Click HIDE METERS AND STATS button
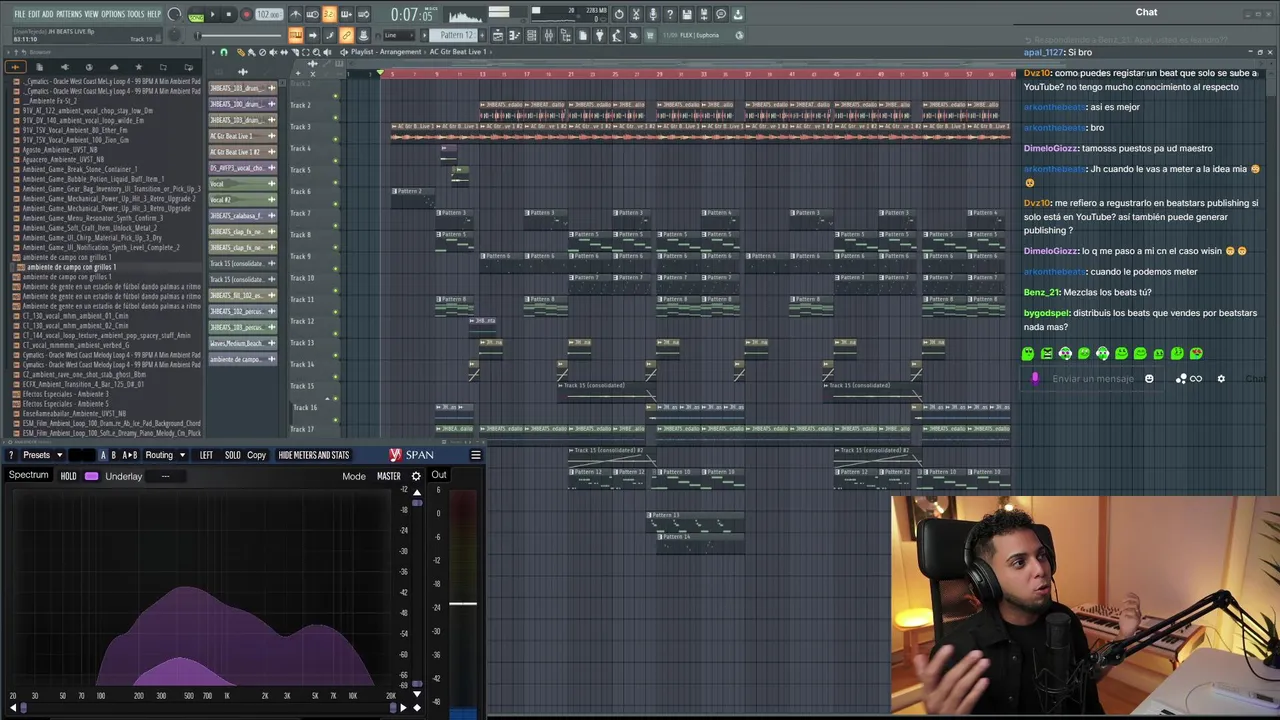 [314, 455]
